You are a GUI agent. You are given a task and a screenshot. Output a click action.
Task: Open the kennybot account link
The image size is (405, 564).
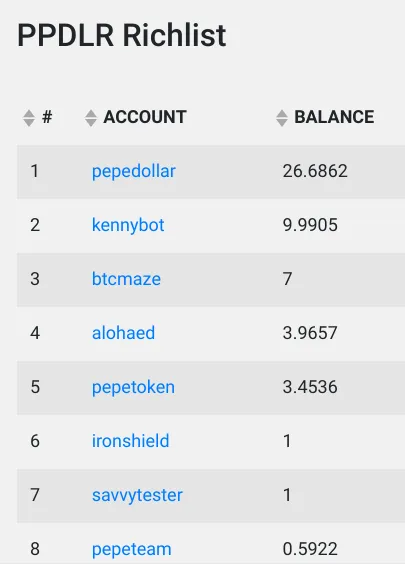[128, 225]
